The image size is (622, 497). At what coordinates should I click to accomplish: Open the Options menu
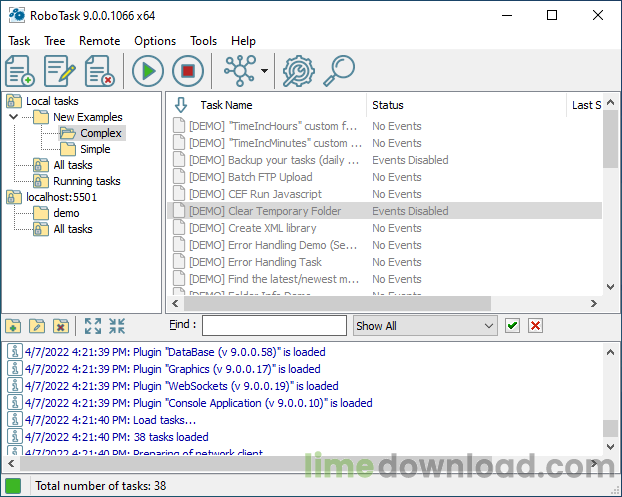tap(155, 41)
